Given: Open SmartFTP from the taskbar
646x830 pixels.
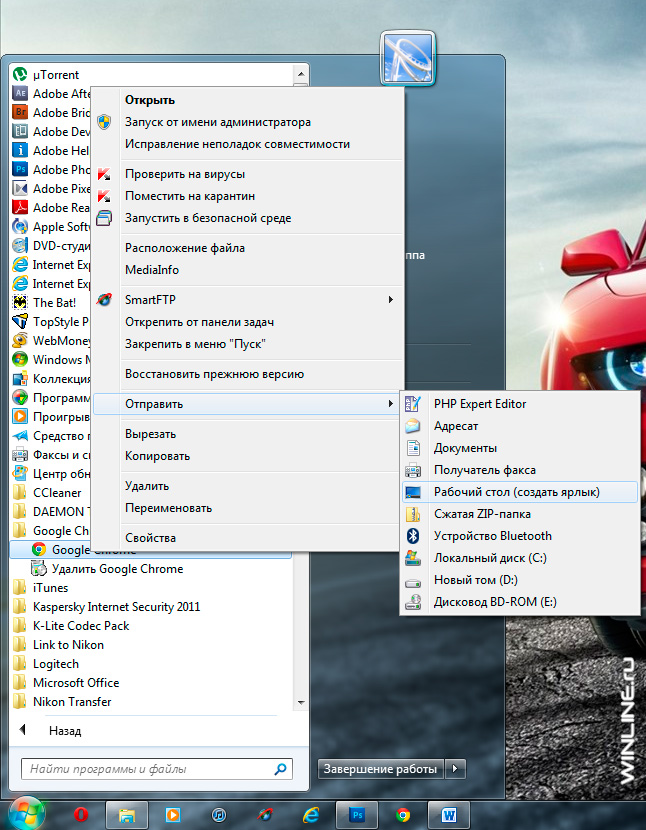Looking at the screenshot, I should click(265, 814).
